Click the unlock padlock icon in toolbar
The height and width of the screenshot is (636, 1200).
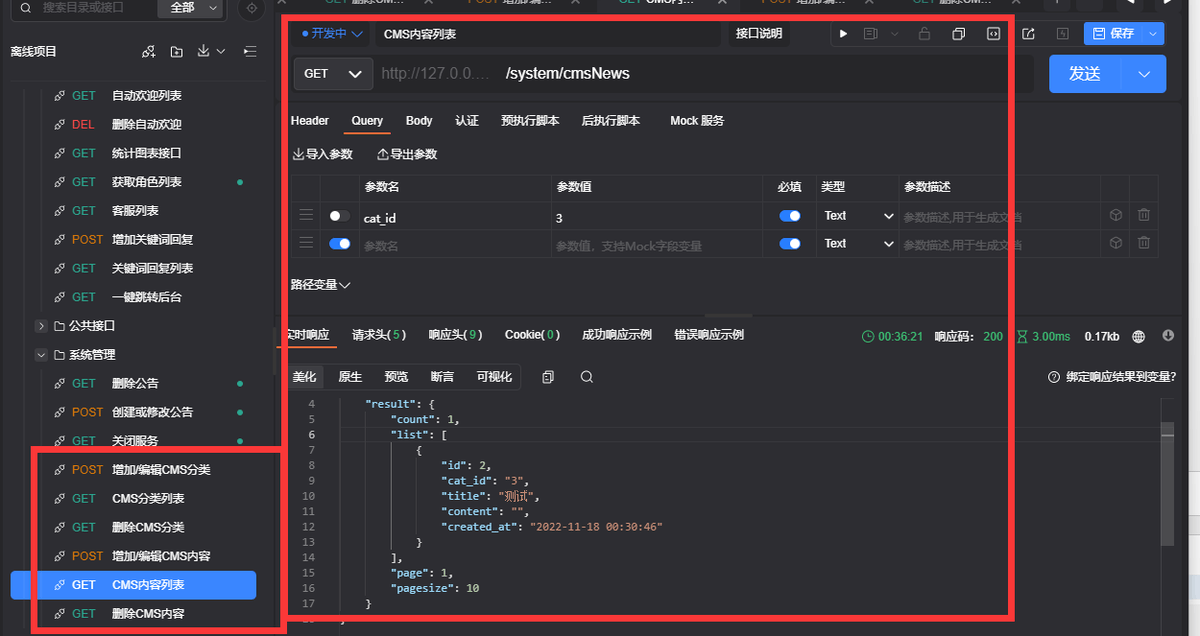click(x=925, y=34)
